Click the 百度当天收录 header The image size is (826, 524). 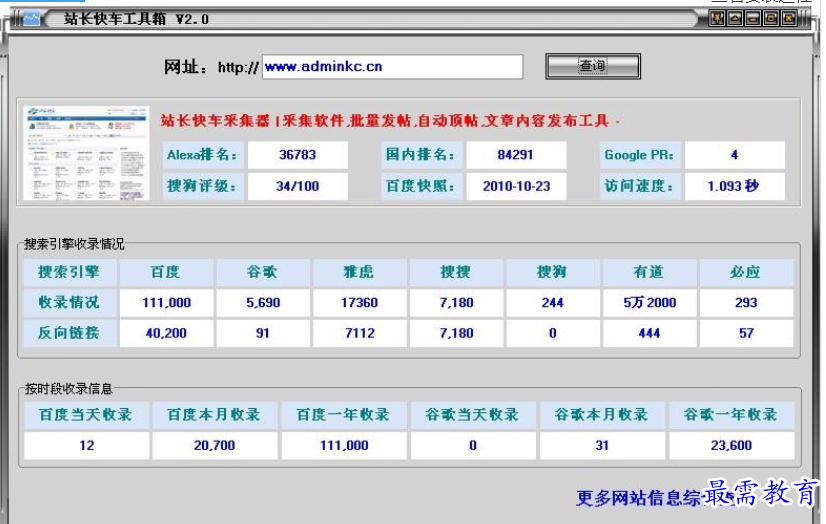coord(86,415)
